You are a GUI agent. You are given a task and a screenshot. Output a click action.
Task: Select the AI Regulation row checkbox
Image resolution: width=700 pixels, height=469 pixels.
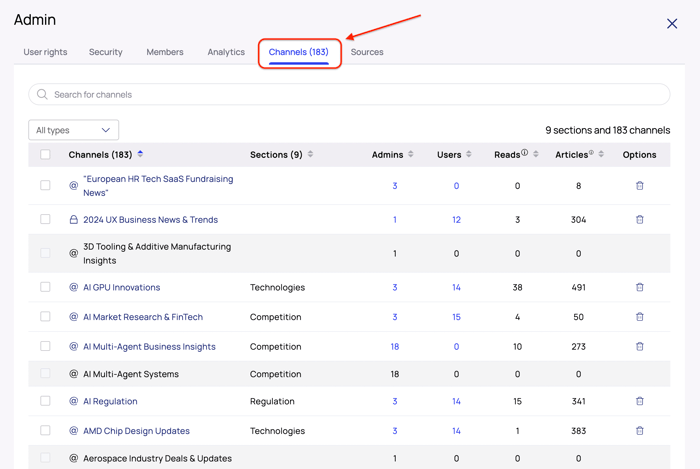[x=45, y=401]
